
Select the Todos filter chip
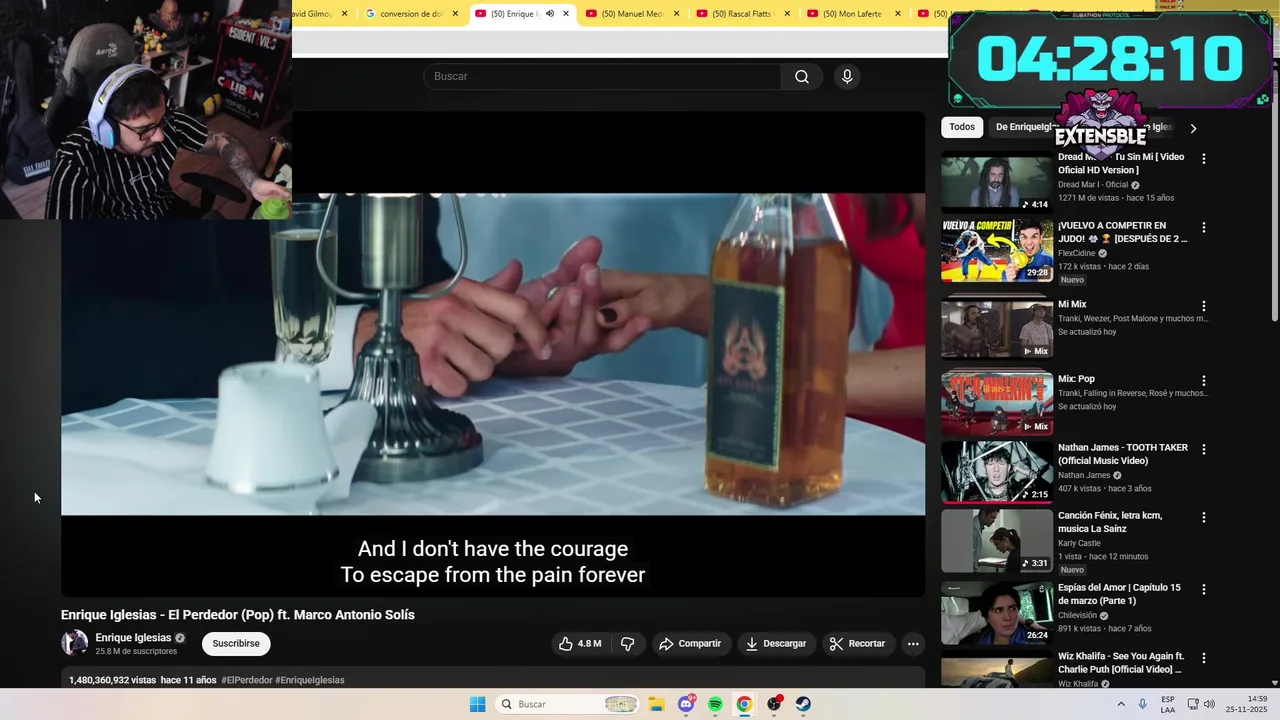coord(962,127)
